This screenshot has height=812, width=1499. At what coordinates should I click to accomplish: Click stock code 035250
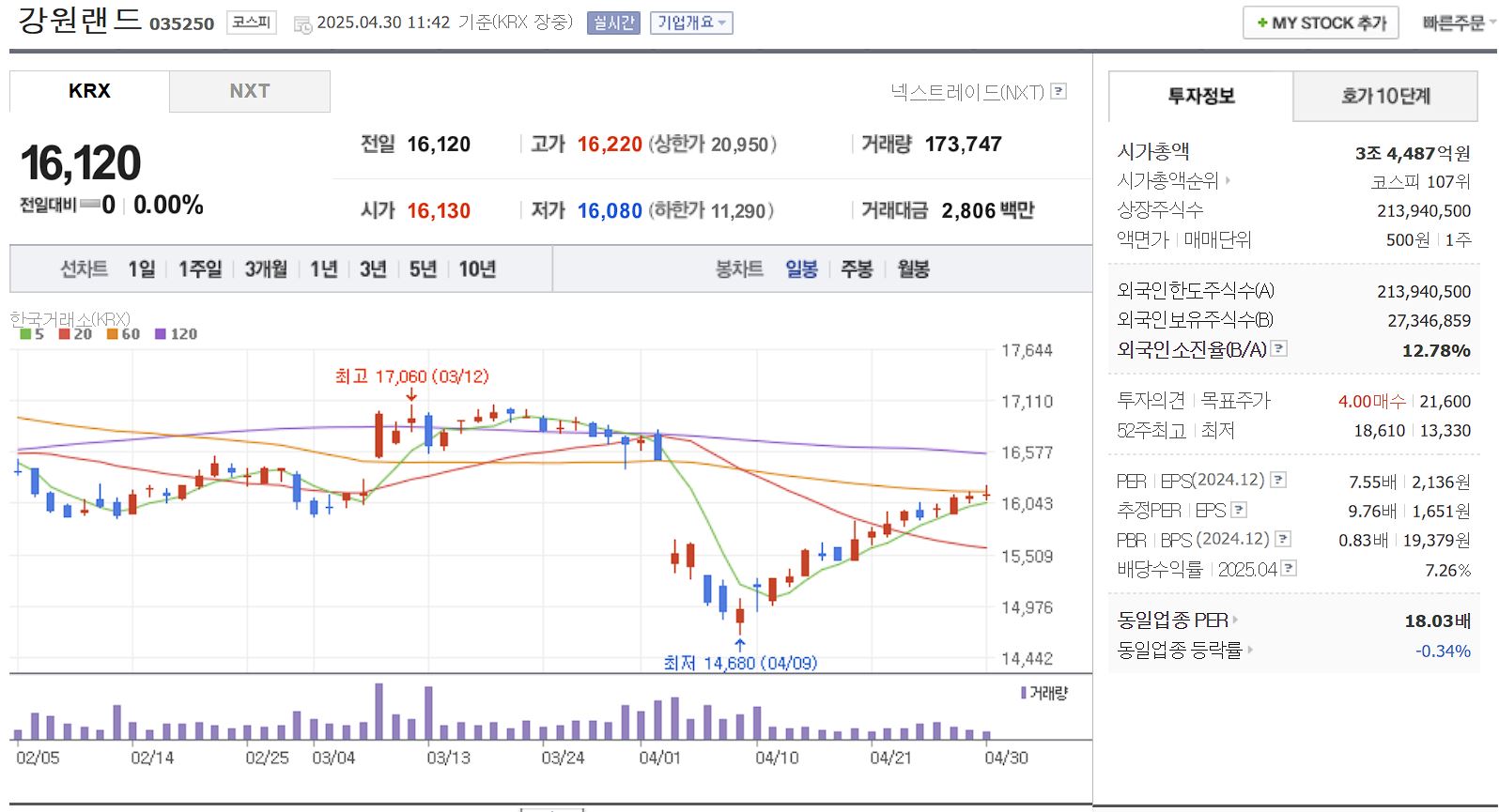click(182, 24)
